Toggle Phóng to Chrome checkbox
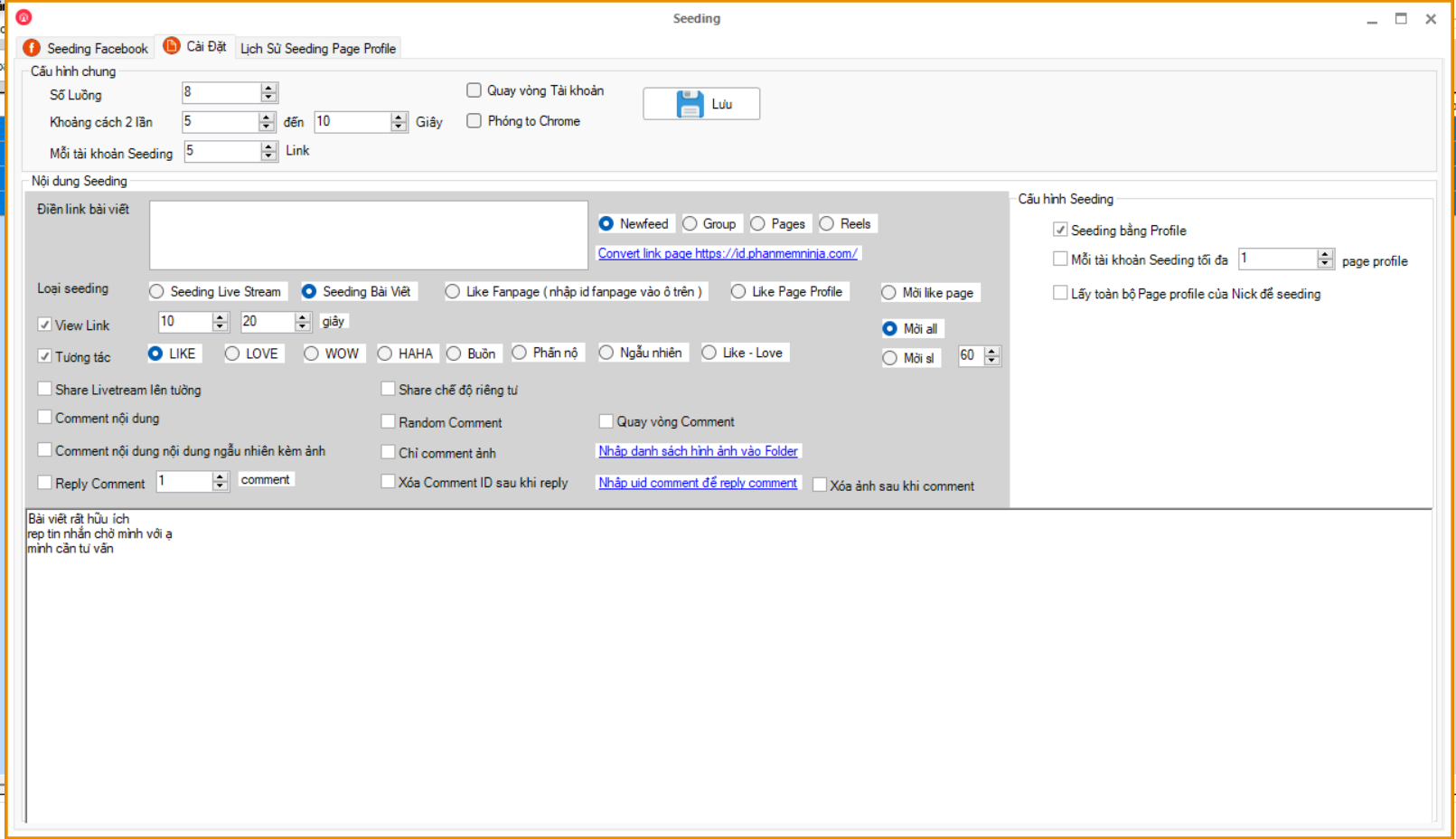 point(474,121)
